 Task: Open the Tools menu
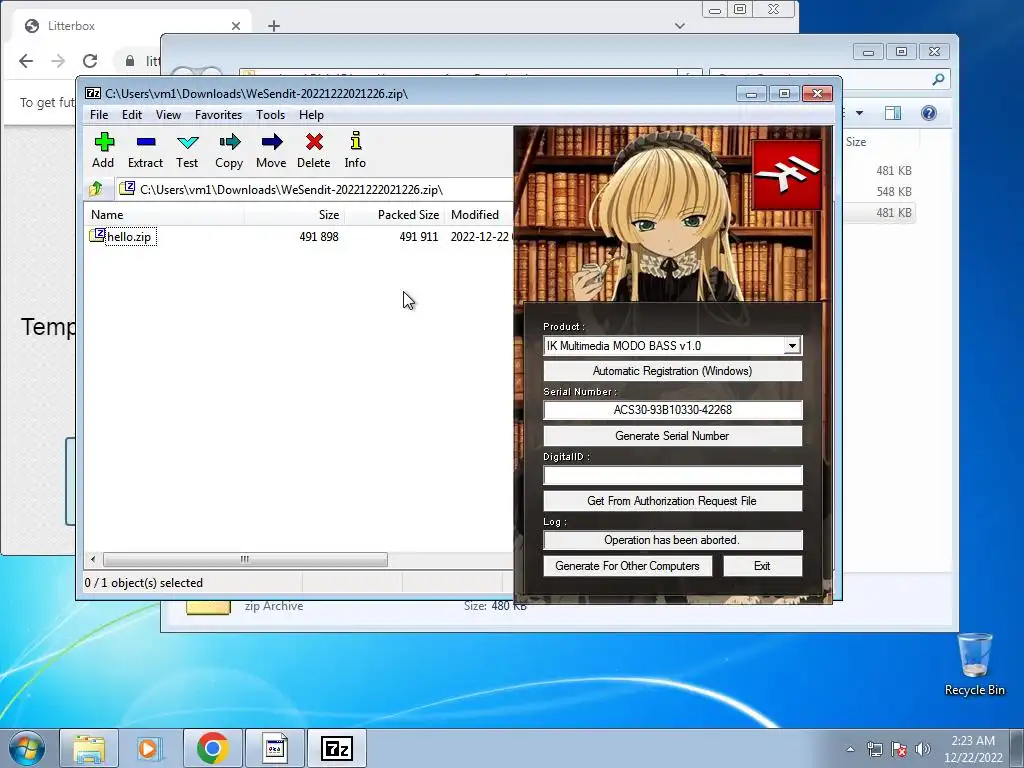270,115
